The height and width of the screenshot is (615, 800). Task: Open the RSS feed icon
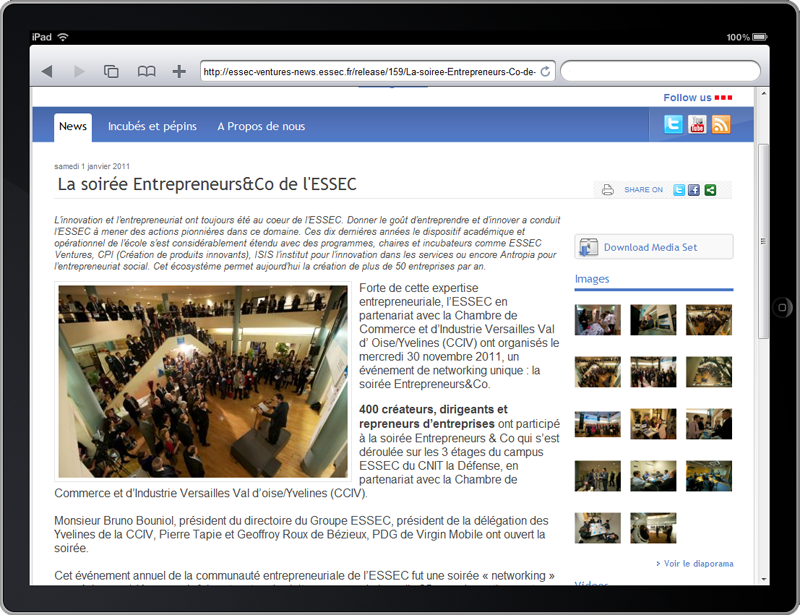coord(721,124)
